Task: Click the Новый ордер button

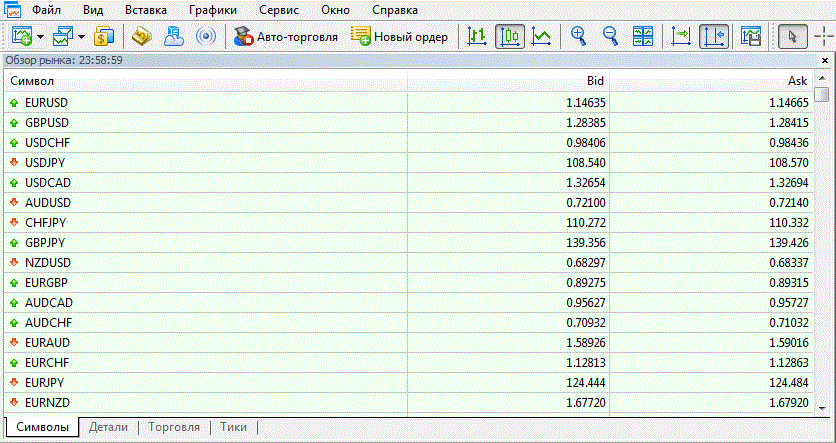Action: coord(400,37)
